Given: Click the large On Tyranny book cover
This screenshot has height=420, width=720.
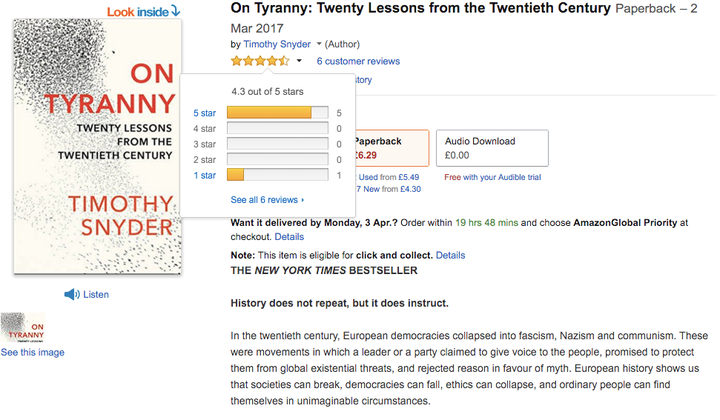Looking at the screenshot, I should coord(97,147).
